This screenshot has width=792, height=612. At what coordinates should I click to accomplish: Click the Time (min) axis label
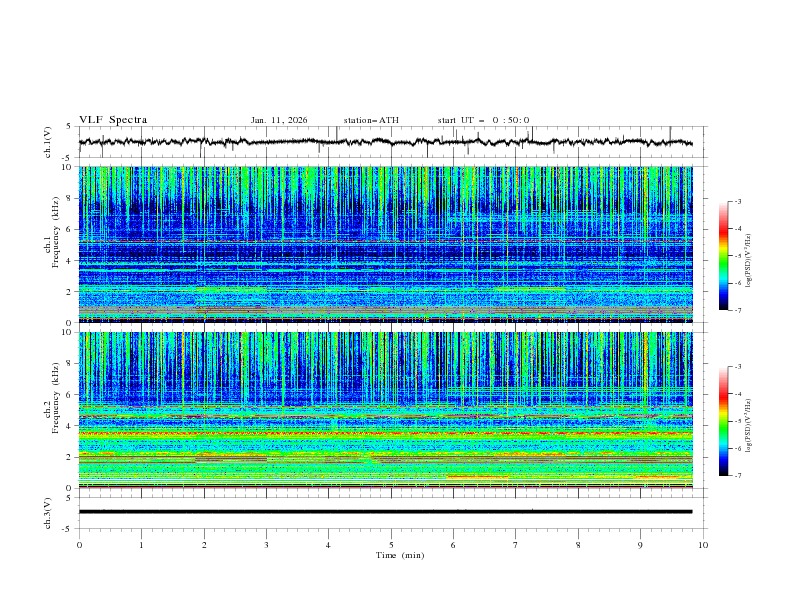[399, 555]
